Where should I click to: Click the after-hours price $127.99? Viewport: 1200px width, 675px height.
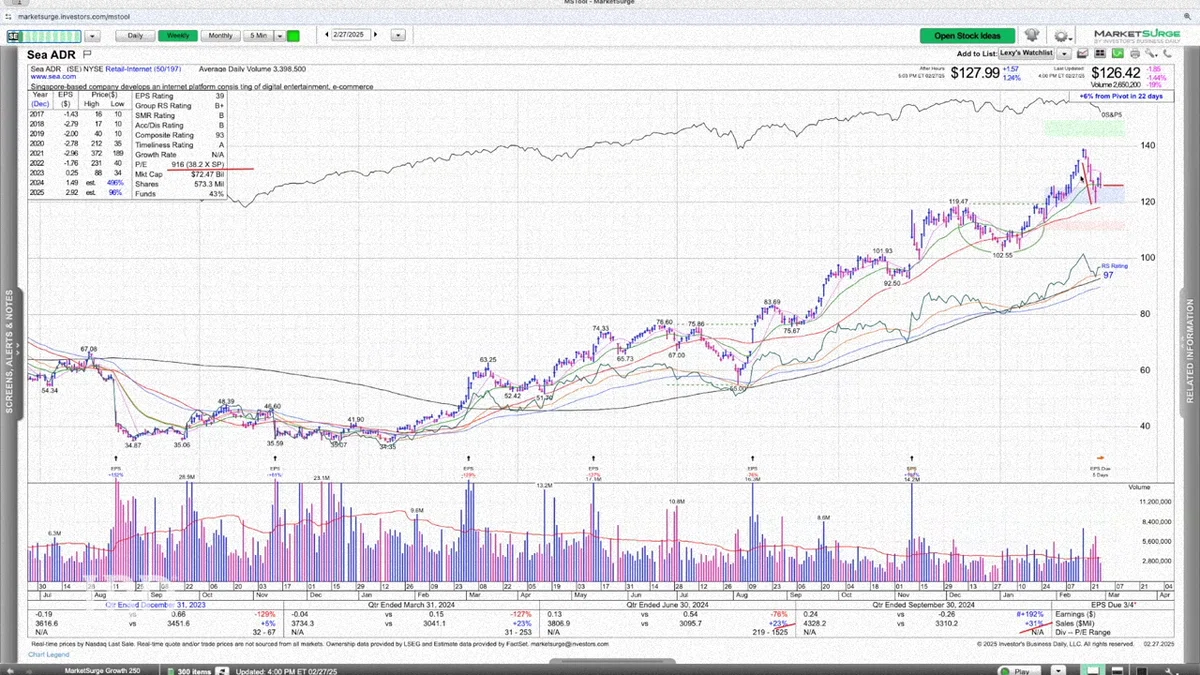pyautogui.click(x=974, y=73)
